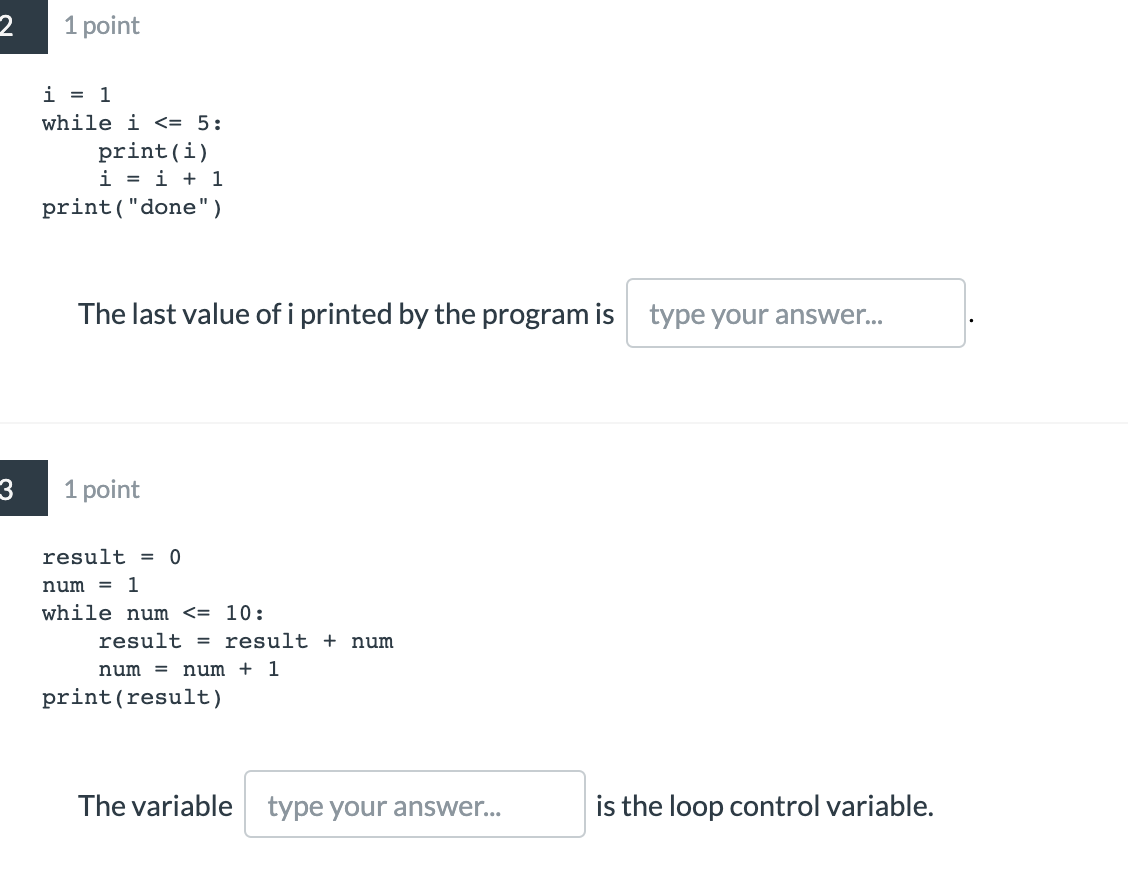Click the "i = 1" code line
Screen dimensions: 1128x874
(x=76, y=95)
